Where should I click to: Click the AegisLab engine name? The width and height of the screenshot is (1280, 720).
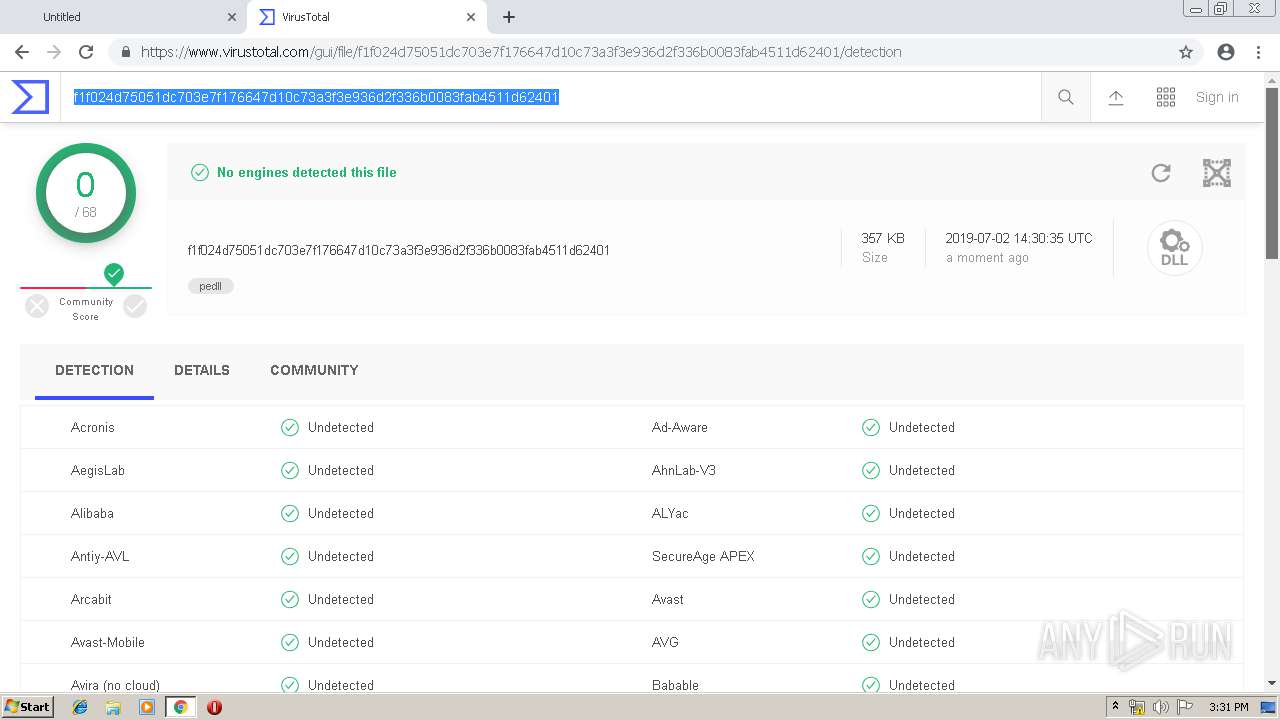click(x=98, y=470)
